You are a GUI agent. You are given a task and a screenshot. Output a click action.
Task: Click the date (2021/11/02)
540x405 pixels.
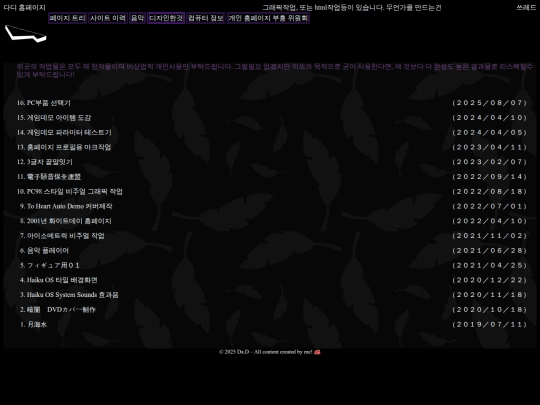coord(489,236)
